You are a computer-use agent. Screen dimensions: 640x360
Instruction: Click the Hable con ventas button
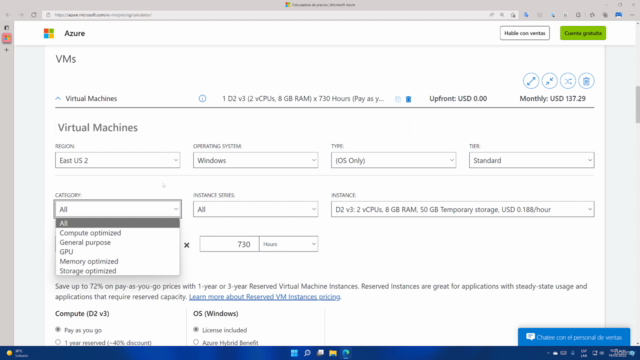coord(524,33)
